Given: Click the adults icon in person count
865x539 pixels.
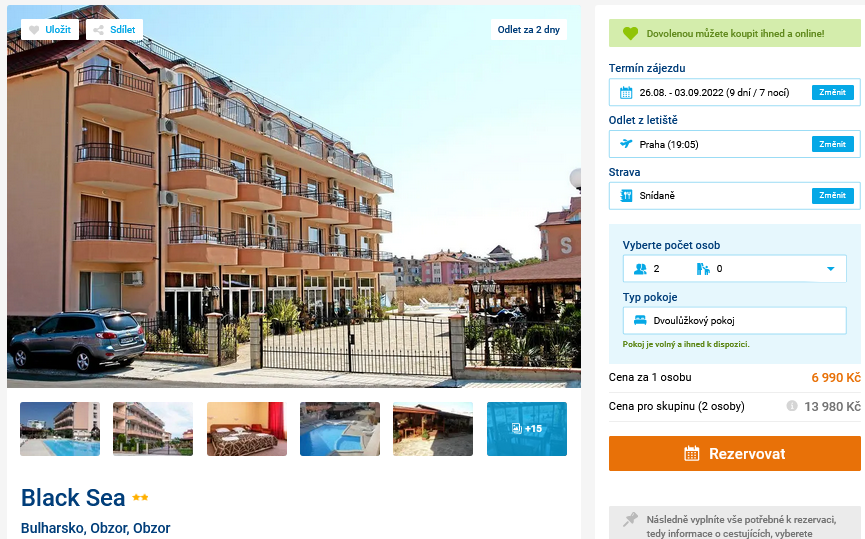Looking at the screenshot, I should (x=640, y=269).
